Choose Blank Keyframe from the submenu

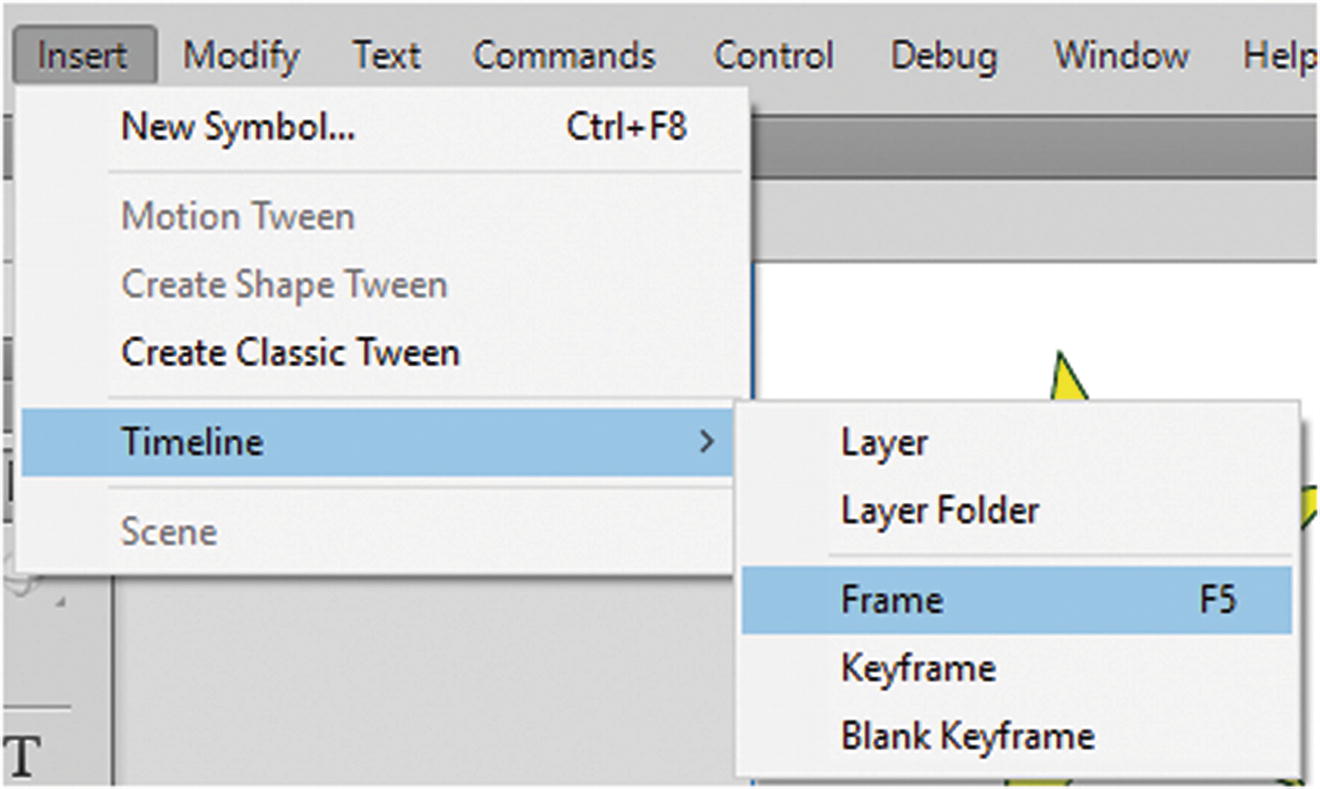tap(967, 737)
